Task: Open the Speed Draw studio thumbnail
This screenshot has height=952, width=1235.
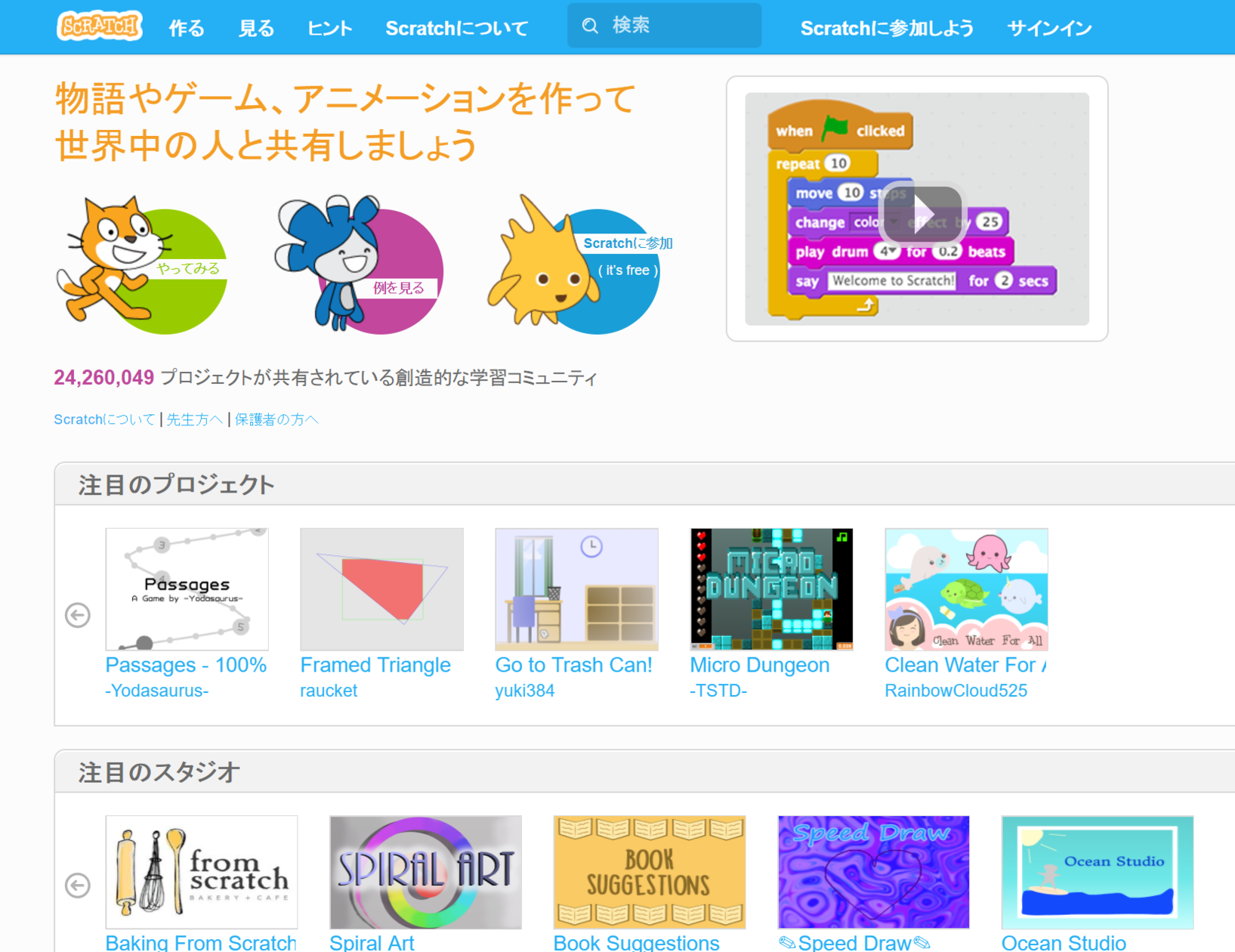Action: (874, 872)
